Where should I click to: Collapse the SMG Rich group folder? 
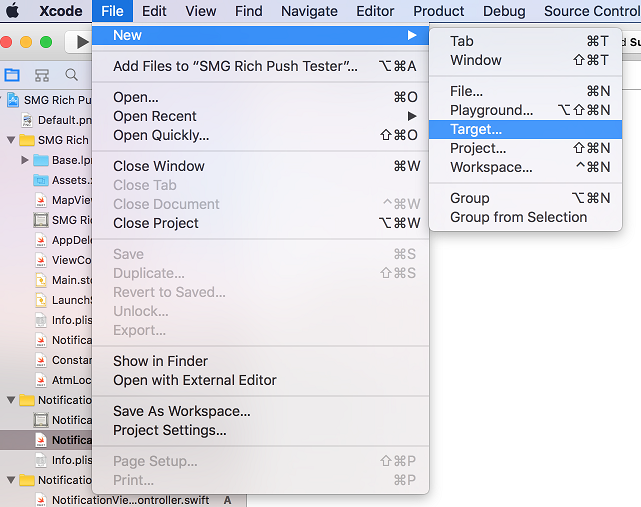point(11,140)
